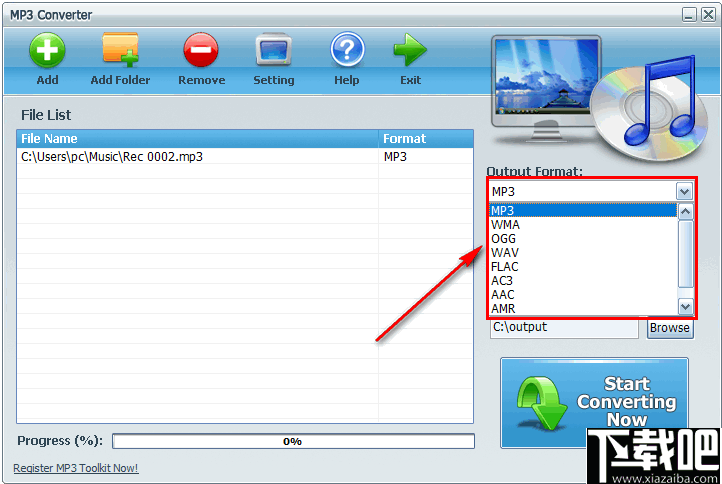Select AMR output format
The height and width of the screenshot is (484, 722).
pyautogui.click(x=583, y=309)
